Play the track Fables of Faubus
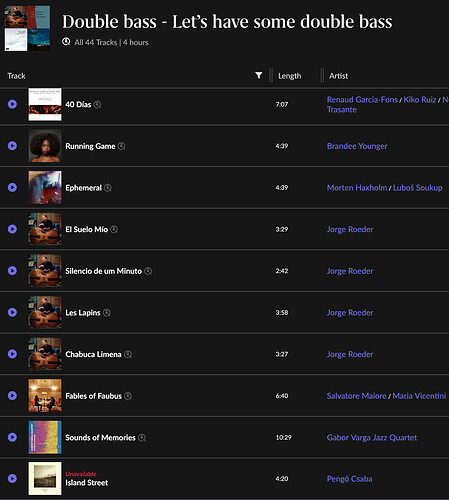Image resolution: width=449 pixels, height=500 pixels. (12, 396)
